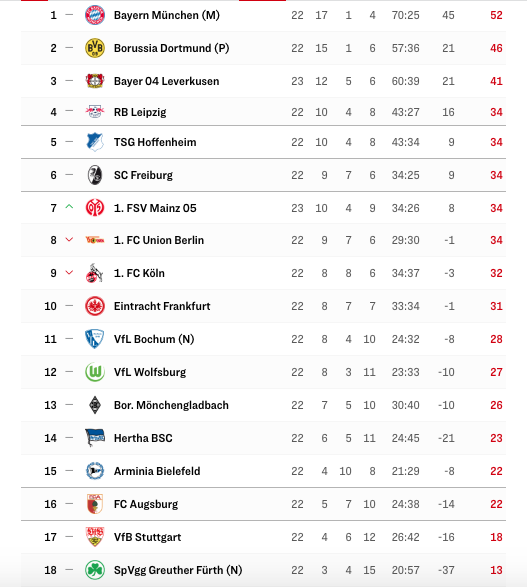The height and width of the screenshot is (587, 527).
Task: Click red down arrow beside Union Berlin
Action: coord(69,240)
